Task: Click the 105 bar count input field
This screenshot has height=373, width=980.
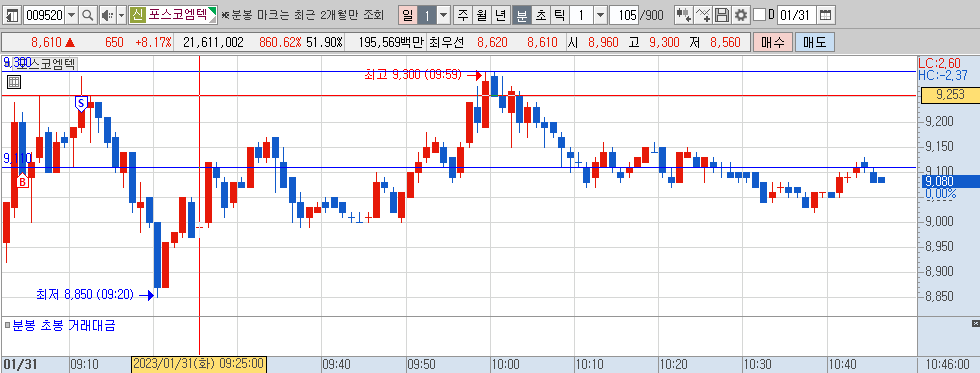Action: [624, 14]
